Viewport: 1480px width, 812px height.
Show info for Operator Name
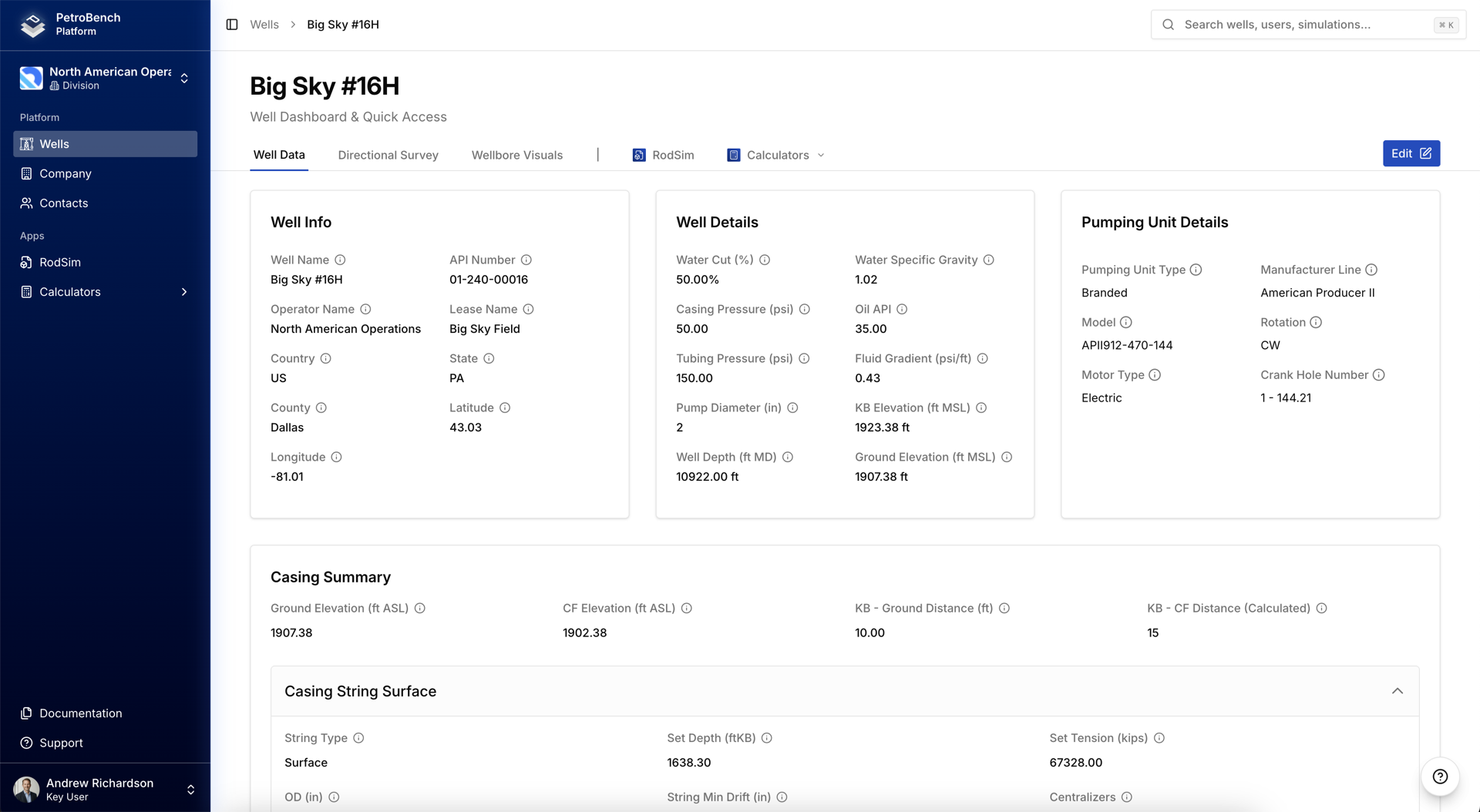click(x=365, y=310)
